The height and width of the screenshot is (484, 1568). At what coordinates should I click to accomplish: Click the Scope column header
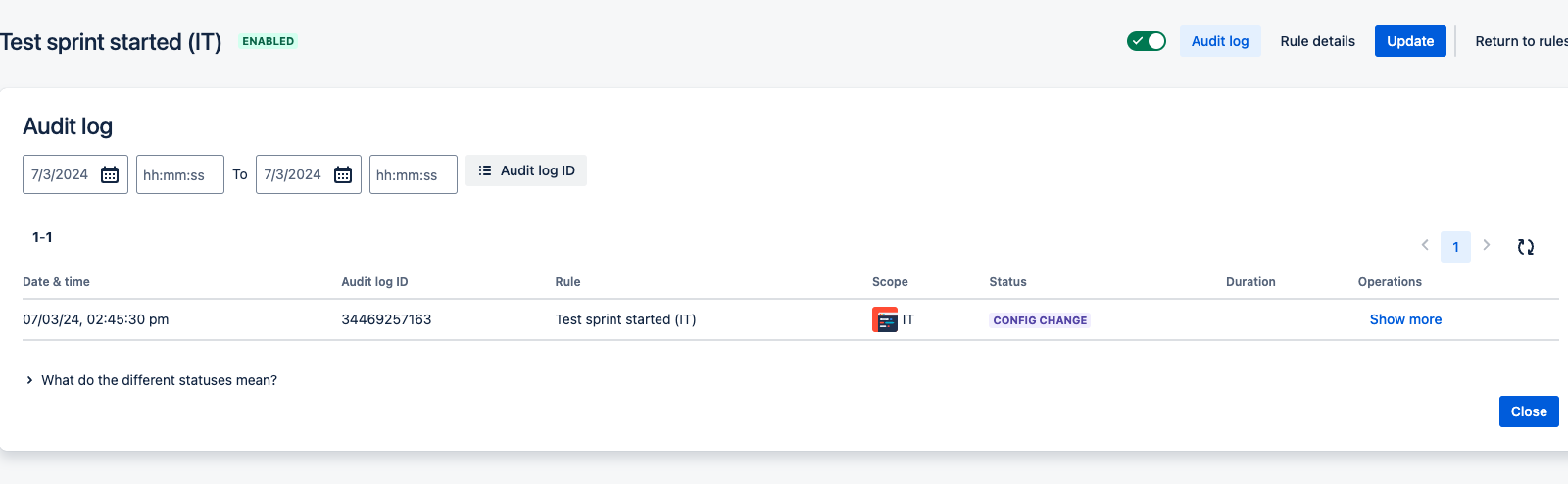pyautogui.click(x=890, y=282)
